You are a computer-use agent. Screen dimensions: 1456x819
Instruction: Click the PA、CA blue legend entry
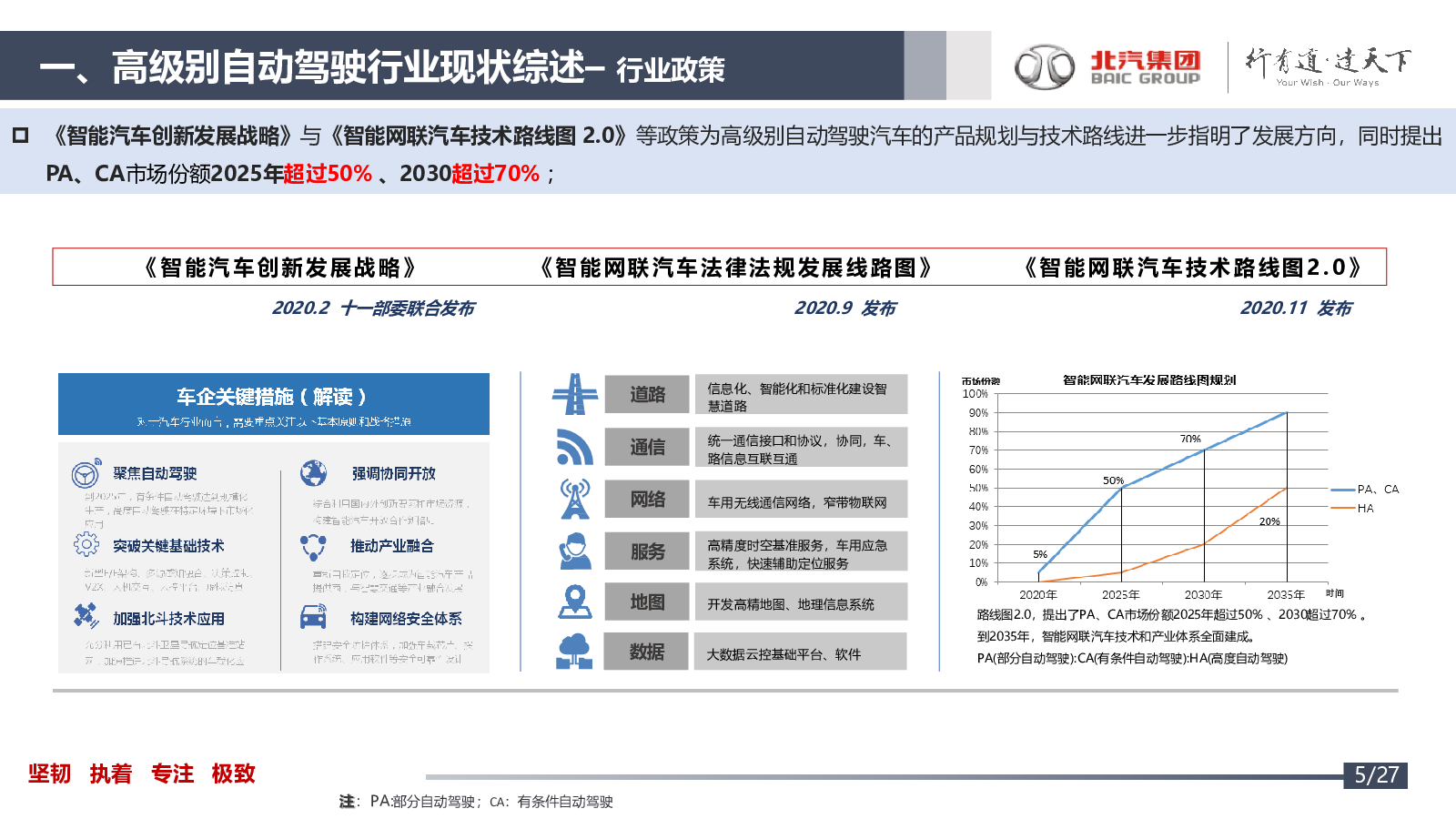1365,490
